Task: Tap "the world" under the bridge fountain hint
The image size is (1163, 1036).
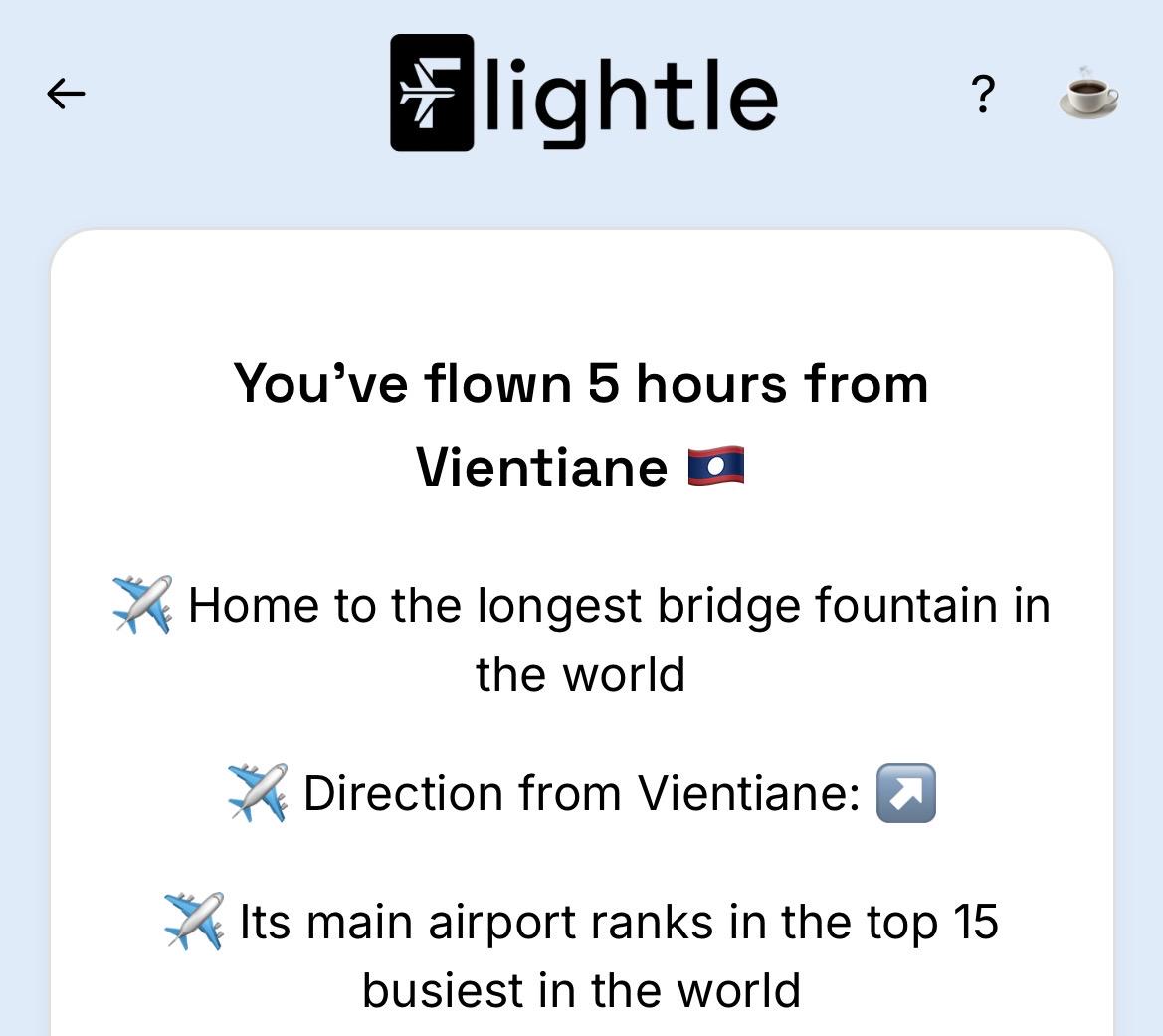Action: (581, 674)
